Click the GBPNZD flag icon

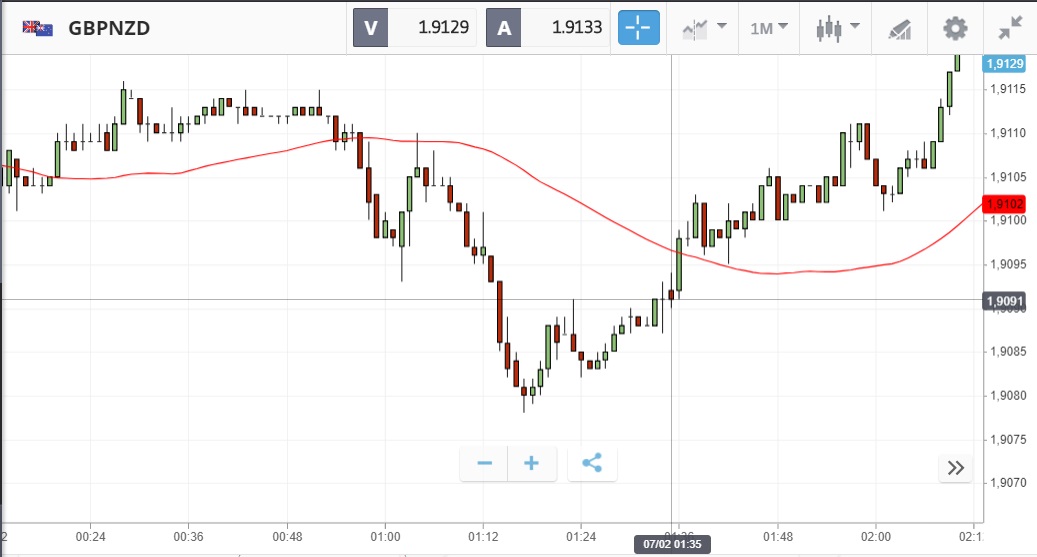click(38, 28)
